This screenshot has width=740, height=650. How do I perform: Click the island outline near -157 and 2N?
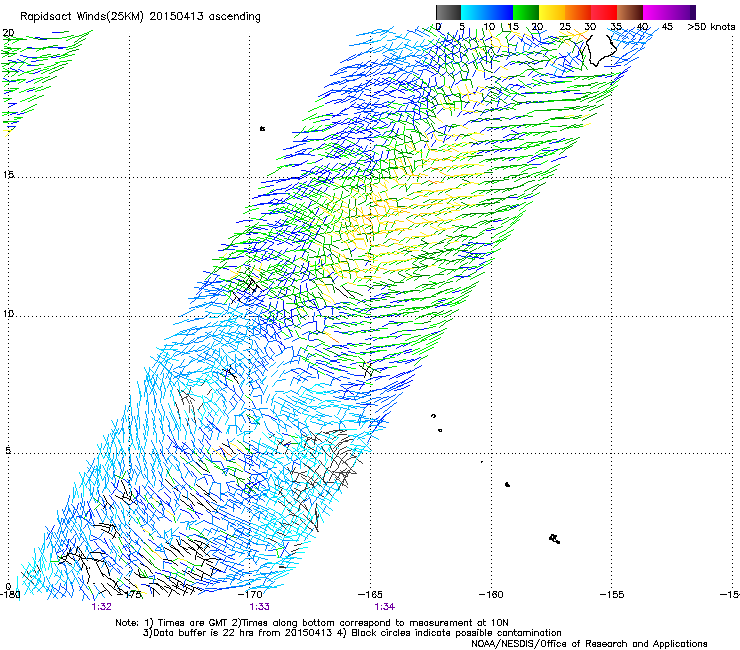coord(555,539)
